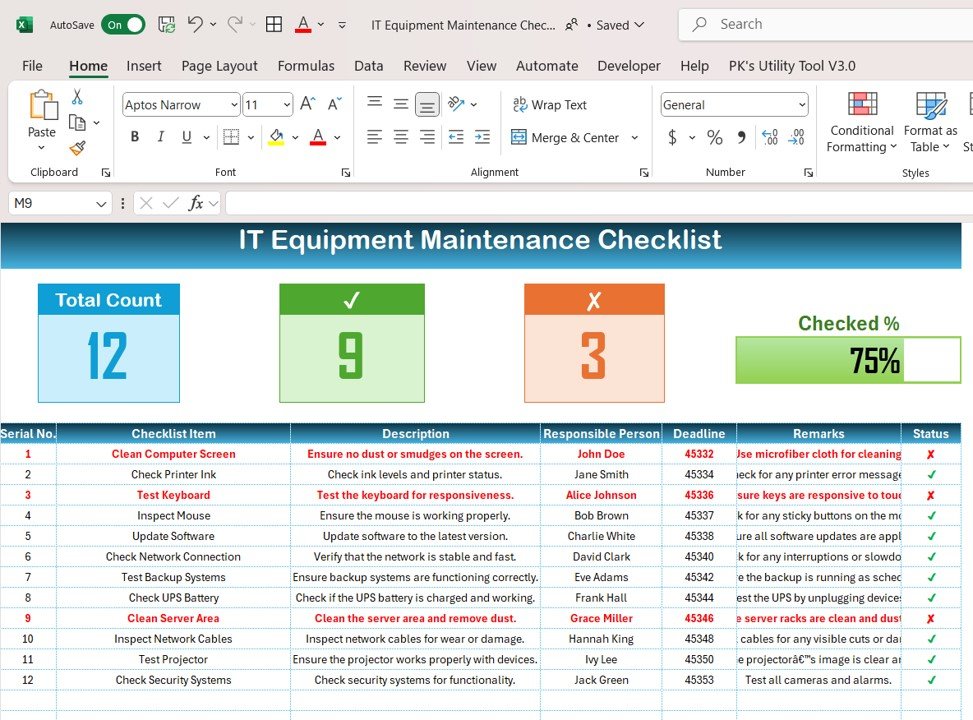Toggle Bold formatting
Screen dimensions: 973x720
coord(135,137)
